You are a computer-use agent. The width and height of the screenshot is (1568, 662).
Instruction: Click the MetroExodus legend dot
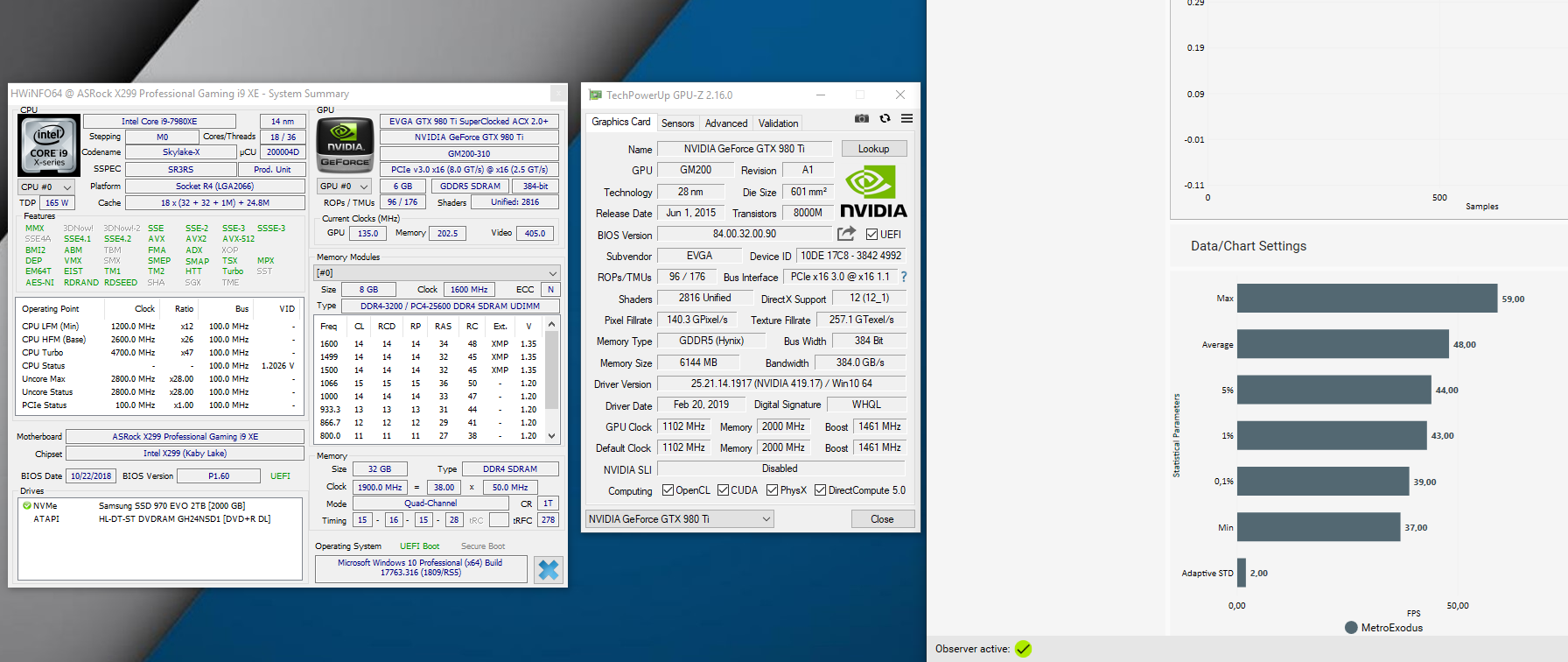pyautogui.click(x=1351, y=628)
